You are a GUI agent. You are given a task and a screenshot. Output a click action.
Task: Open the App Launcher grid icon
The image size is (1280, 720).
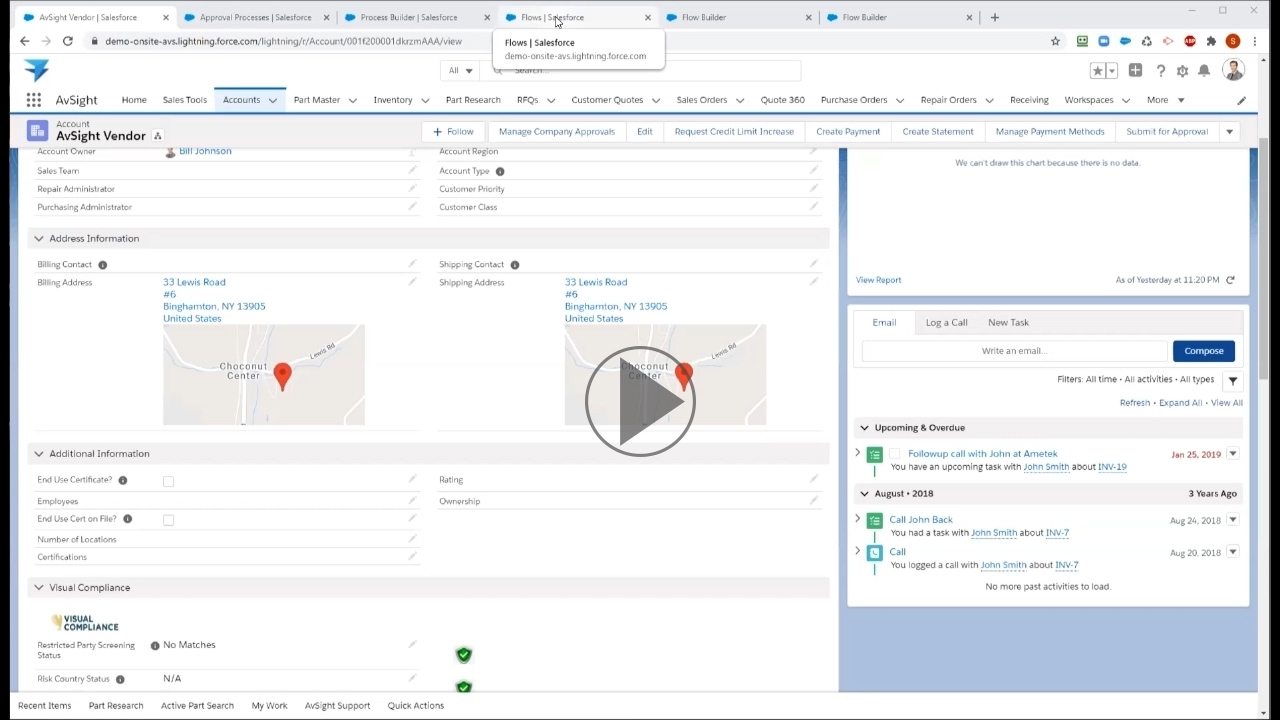[33, 100]
